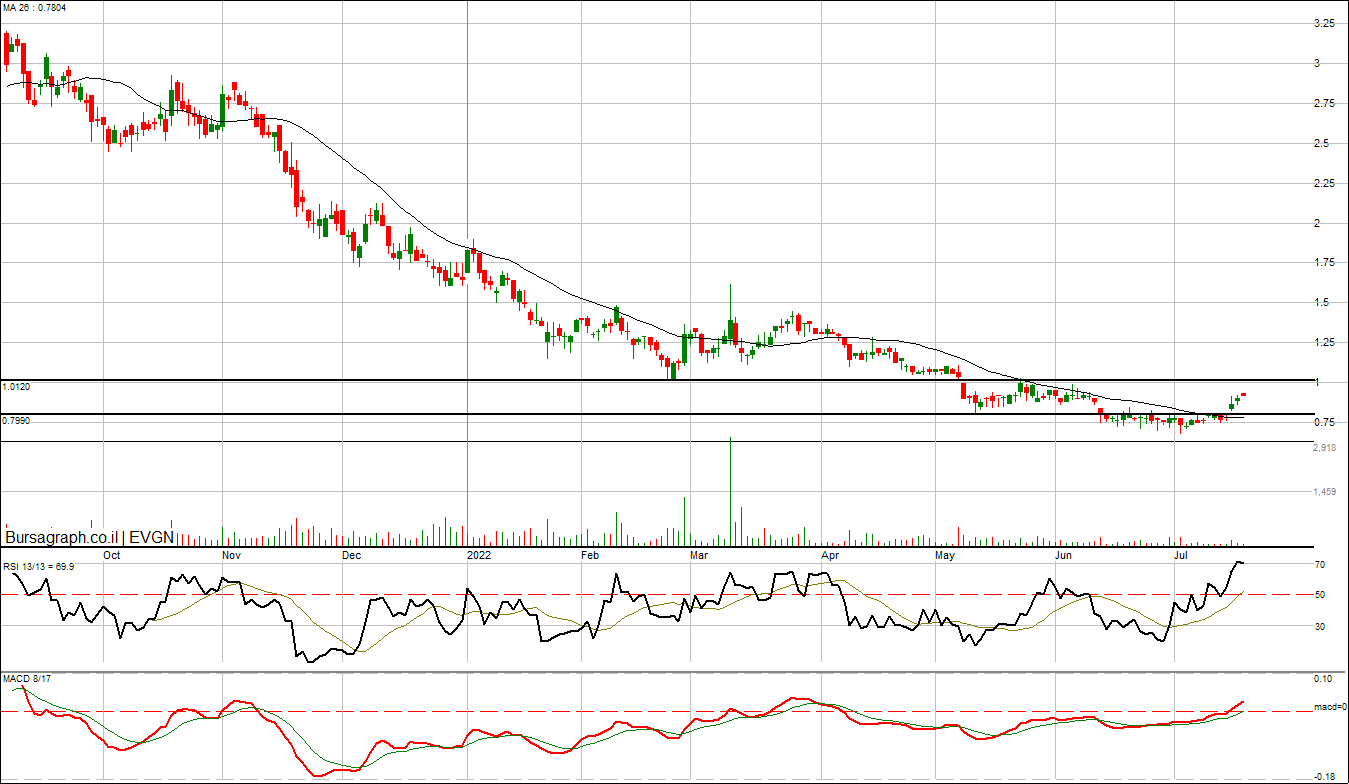Screen dimensions: 1349x784
Task: Click the tallest volume bar in March
Action: (x=731, y=490)
